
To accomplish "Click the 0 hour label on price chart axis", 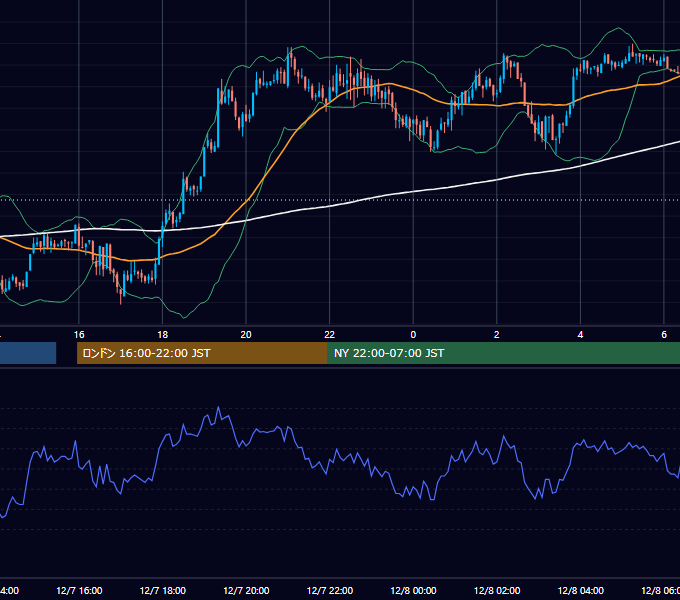I will pyautogui.click(x=413, y=335).
